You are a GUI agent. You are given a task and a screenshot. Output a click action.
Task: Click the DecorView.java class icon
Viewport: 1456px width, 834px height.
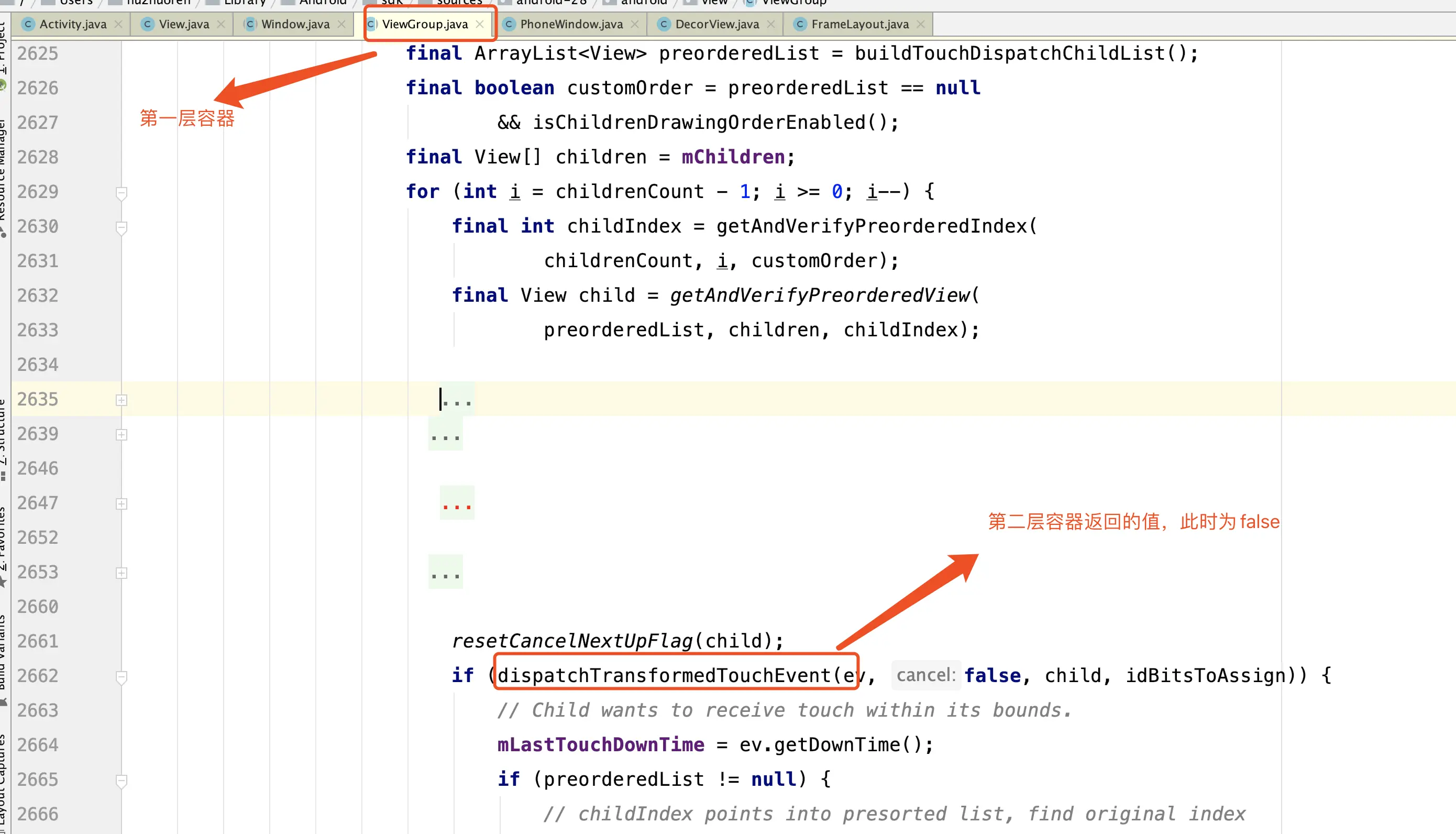(664, 24)
